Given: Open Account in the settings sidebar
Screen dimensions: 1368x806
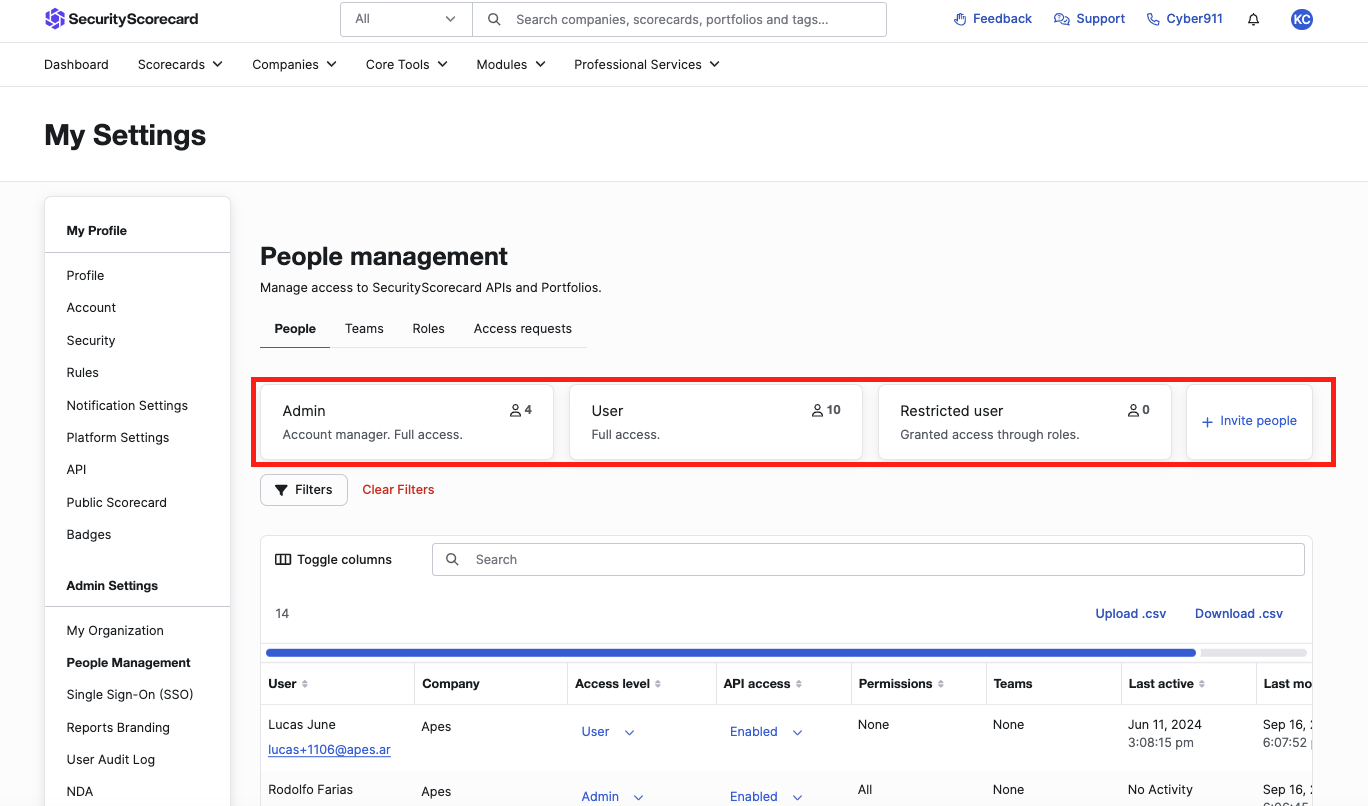Looking at the screenshot, I should click(x=91, y=308).
